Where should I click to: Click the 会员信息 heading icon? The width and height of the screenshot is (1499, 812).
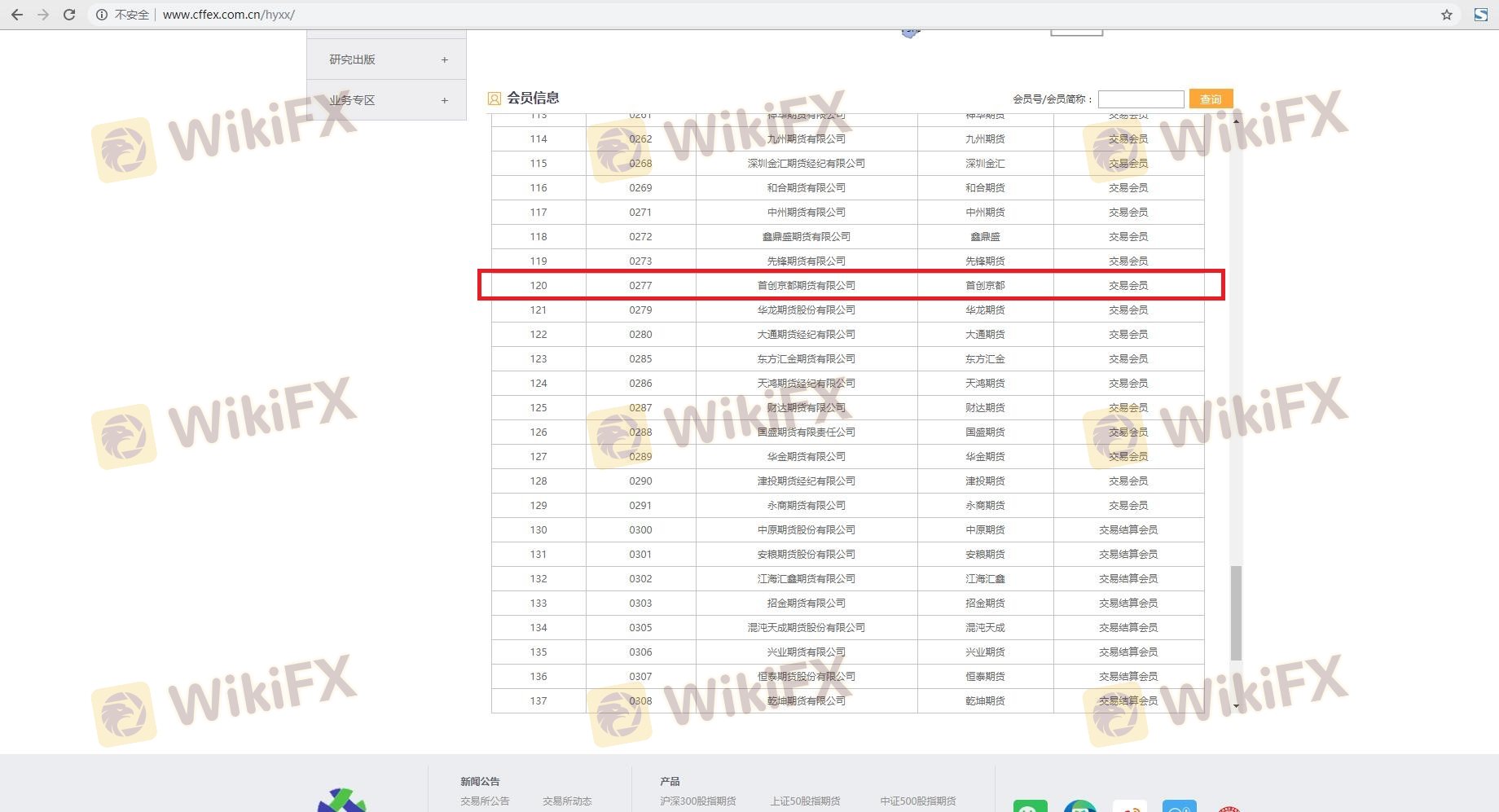(x=494, y=99)
